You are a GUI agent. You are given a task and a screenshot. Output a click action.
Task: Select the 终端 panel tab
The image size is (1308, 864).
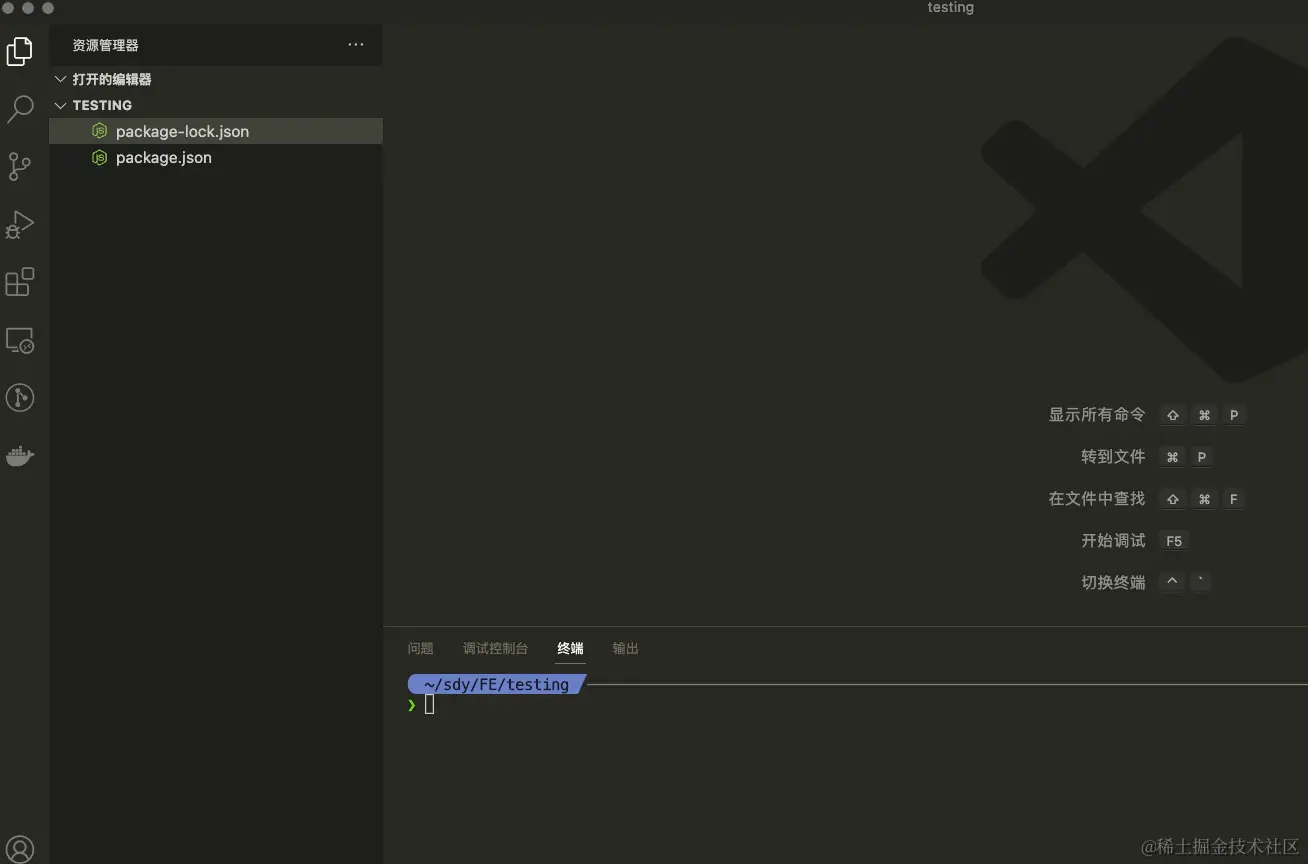click(570, 648)
